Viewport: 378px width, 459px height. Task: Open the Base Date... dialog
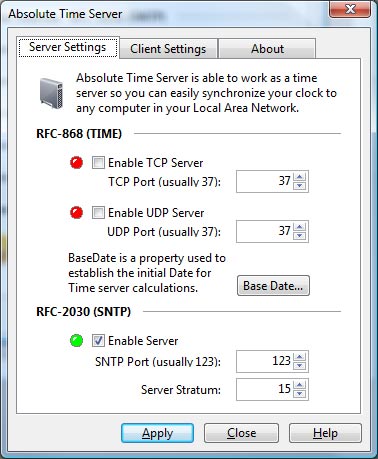273,286
